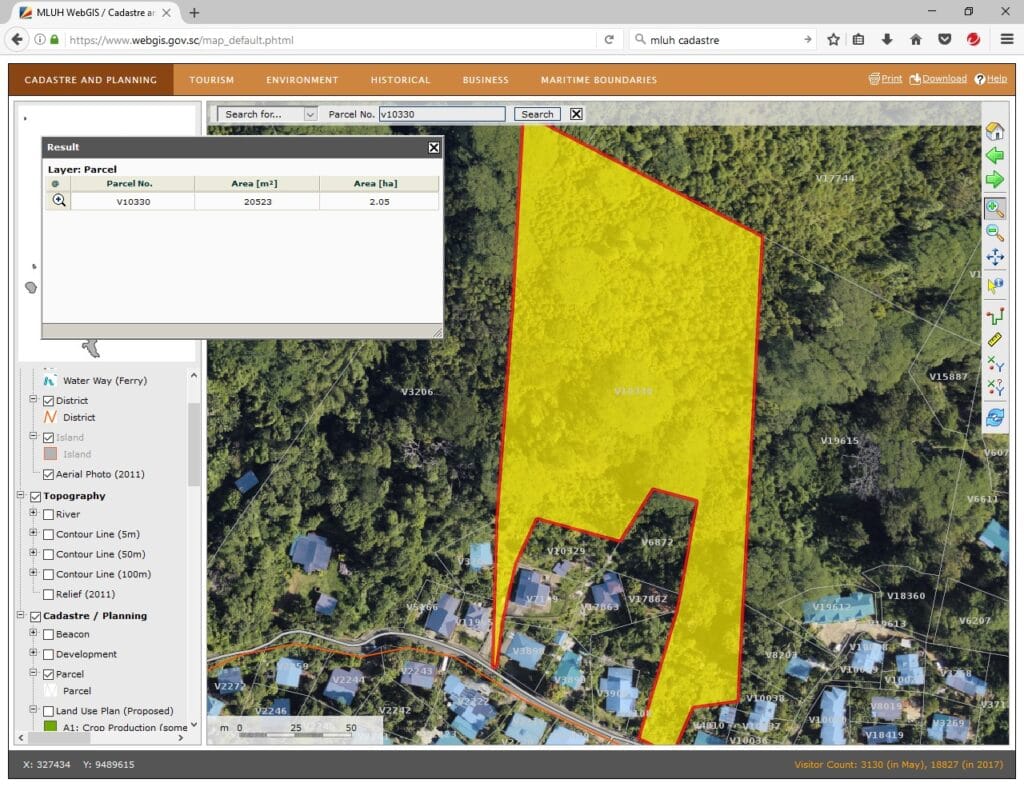This screenshot has width=1024, height=787.
Task: Open the 'Search for...' dropdown
Action: pos(267,115)
